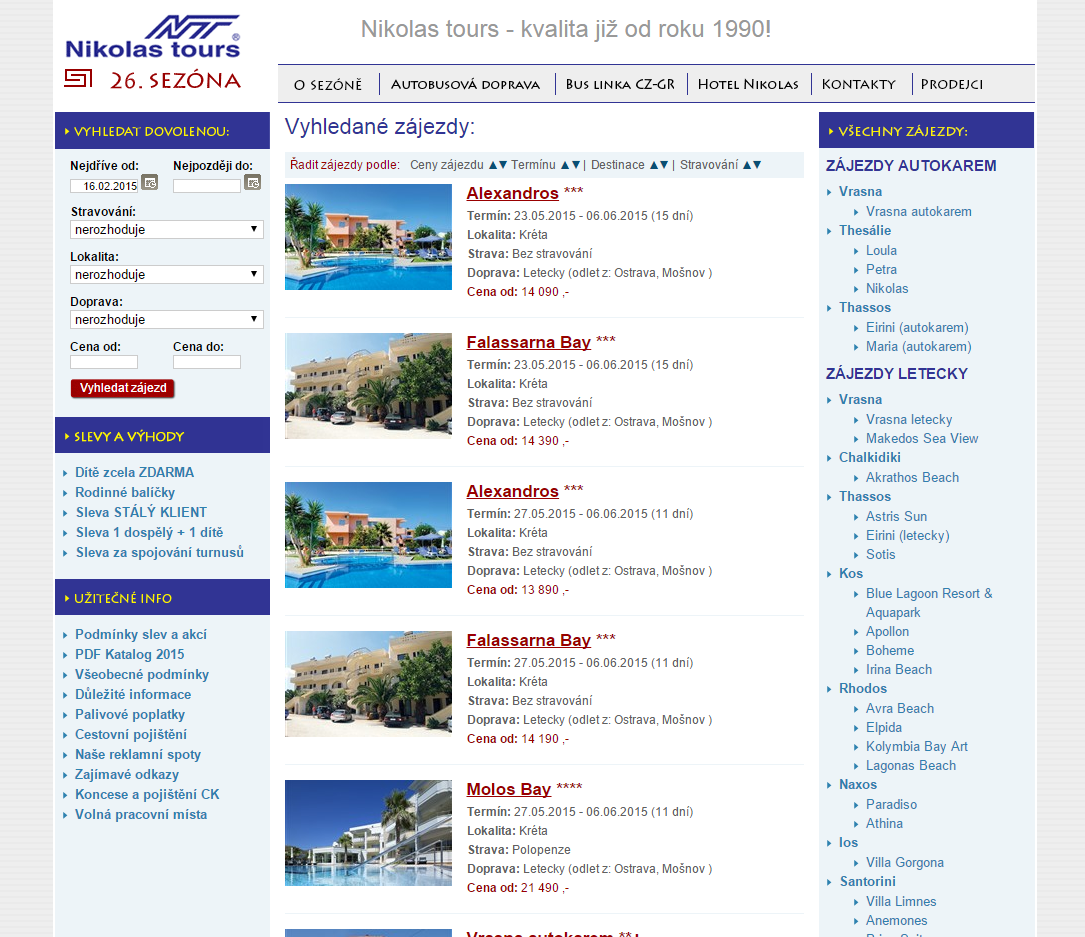Open the Lokalita dropdown
The height and width of the screenshot is (937, 1085).
click(167, 275)
